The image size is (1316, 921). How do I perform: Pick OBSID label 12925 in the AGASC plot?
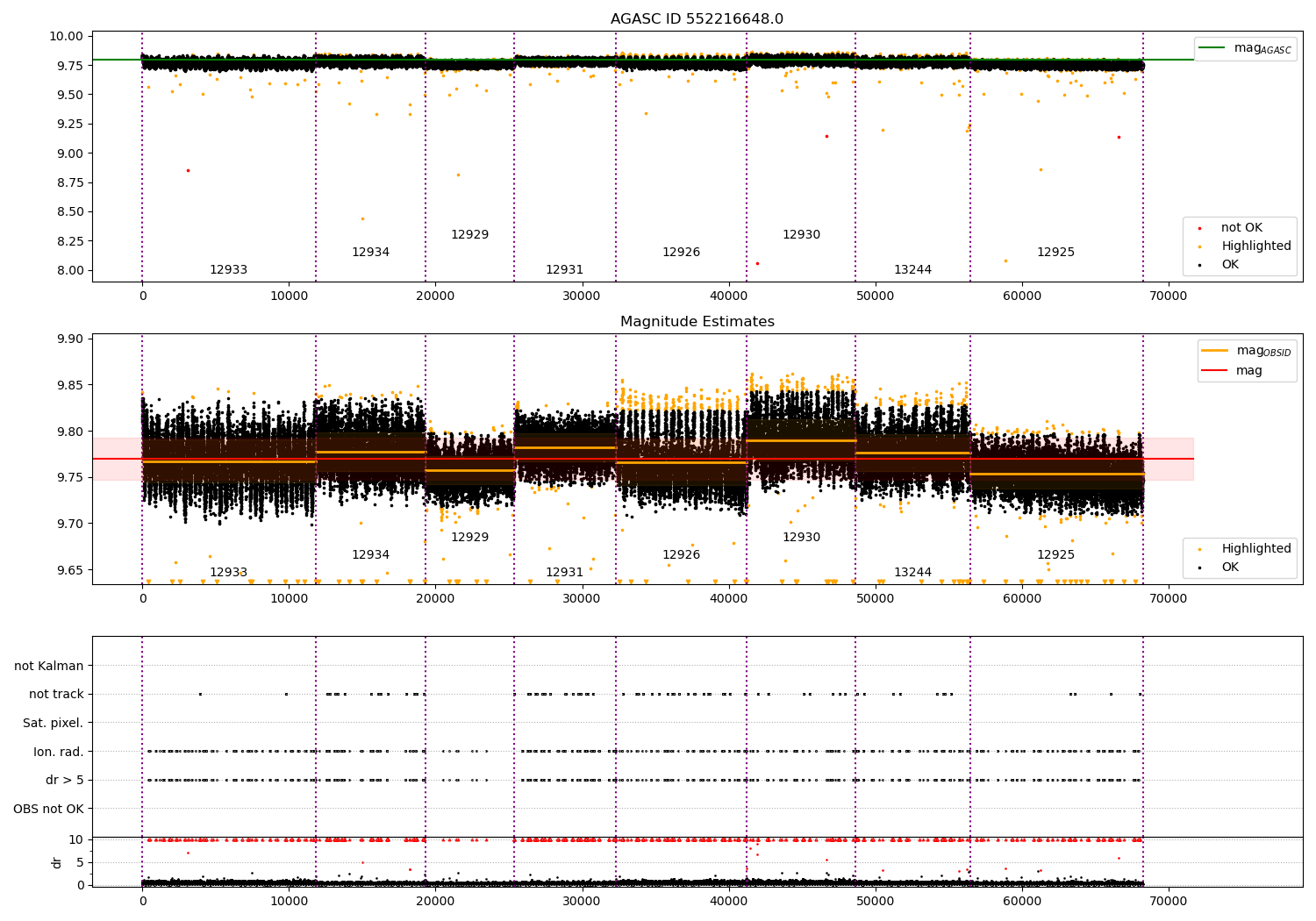(1055, 253)
